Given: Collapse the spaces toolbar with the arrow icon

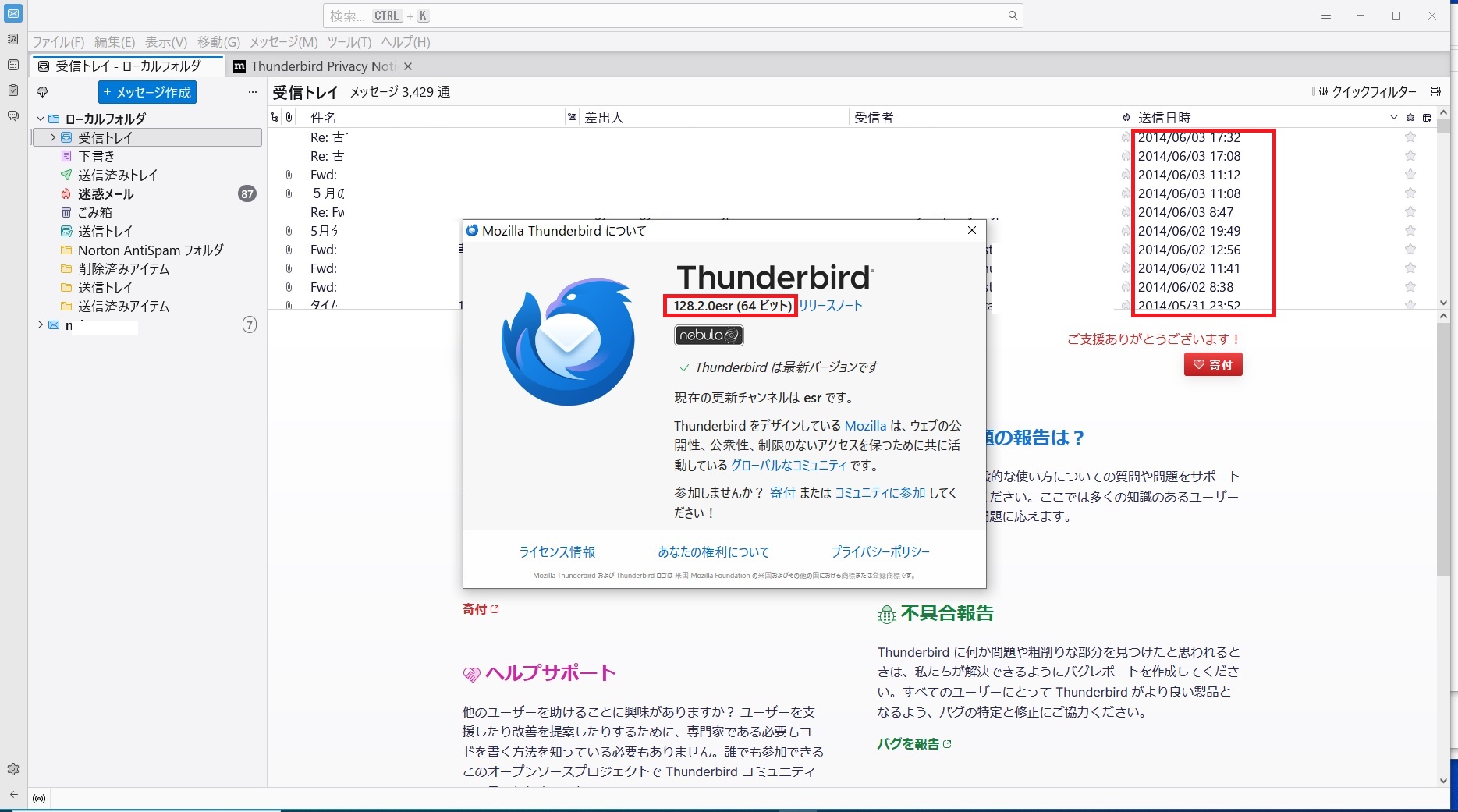Looking at the screenshot, I should point(13,795).
